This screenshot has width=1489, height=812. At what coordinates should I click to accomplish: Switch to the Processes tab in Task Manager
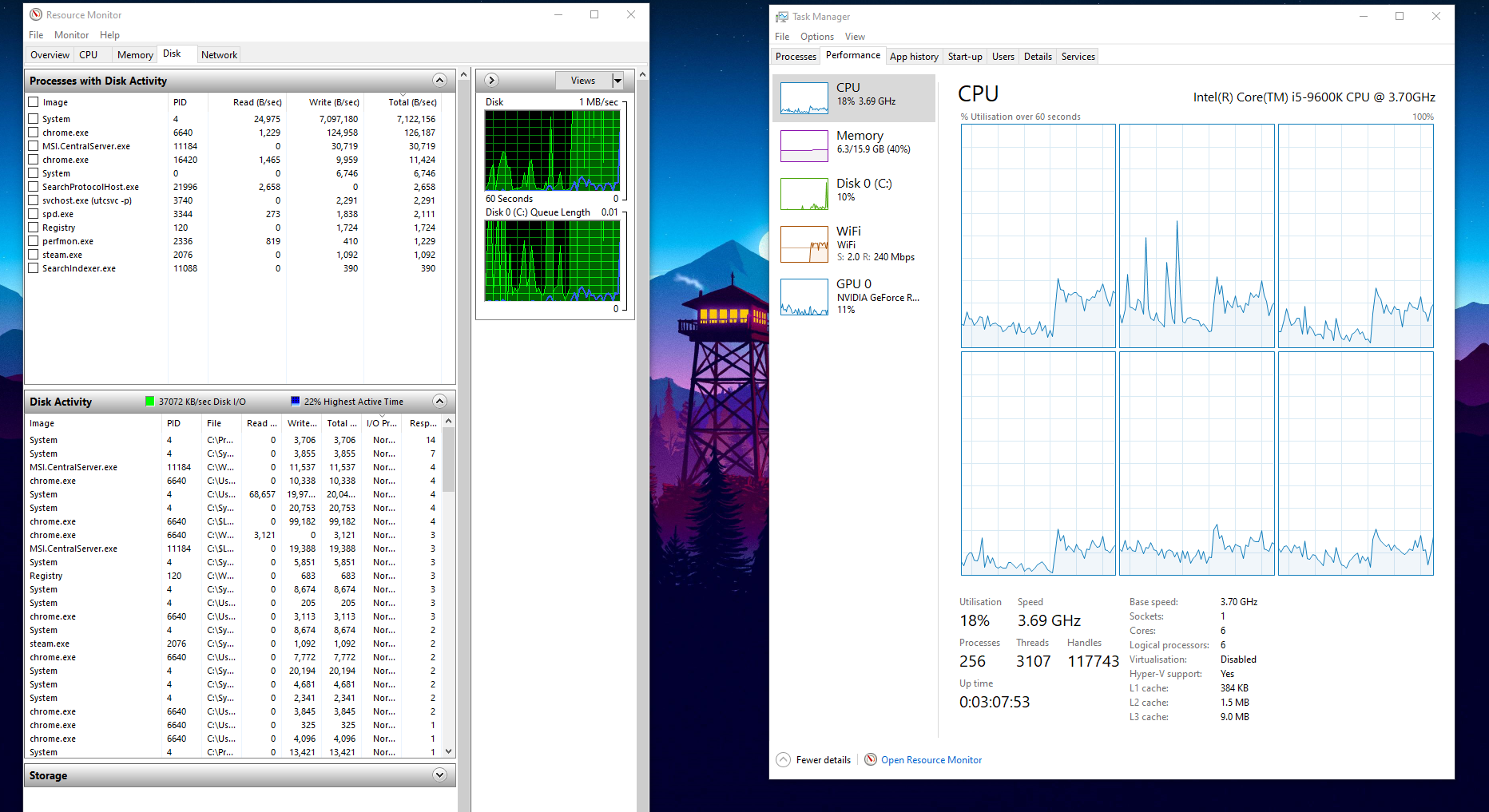(x=796, y=57)
